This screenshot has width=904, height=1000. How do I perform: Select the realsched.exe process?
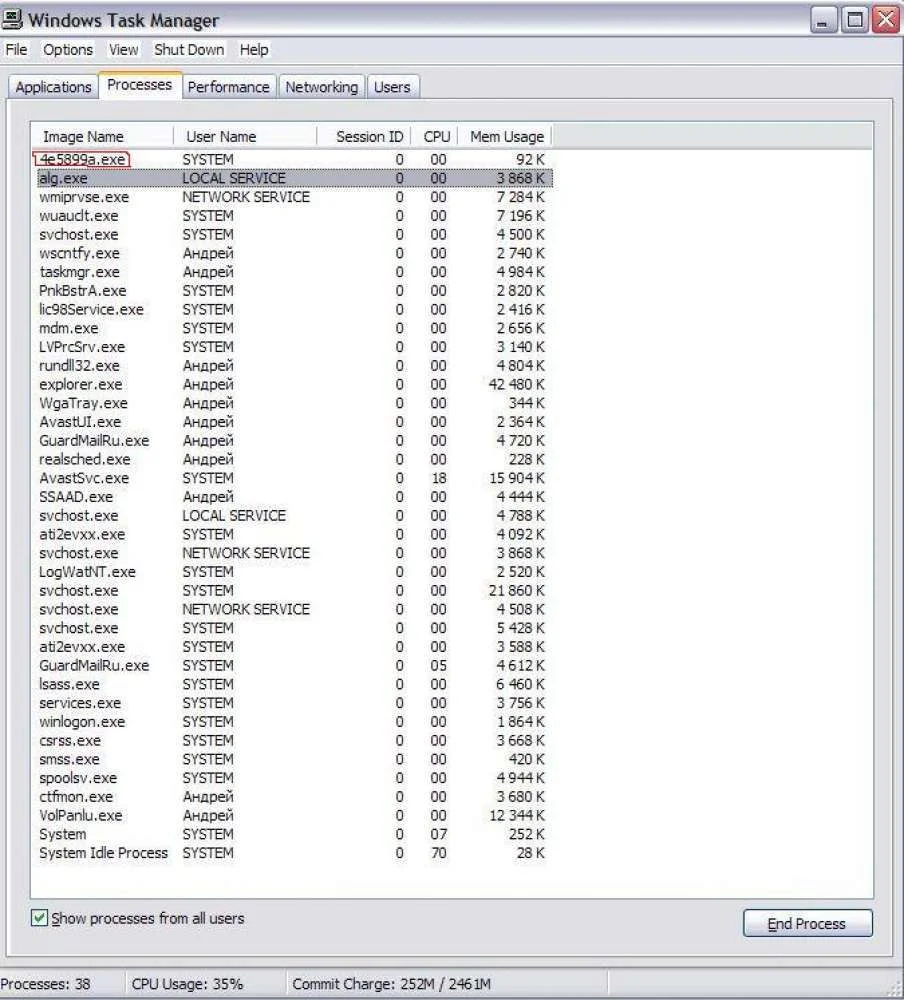point(293,459)
